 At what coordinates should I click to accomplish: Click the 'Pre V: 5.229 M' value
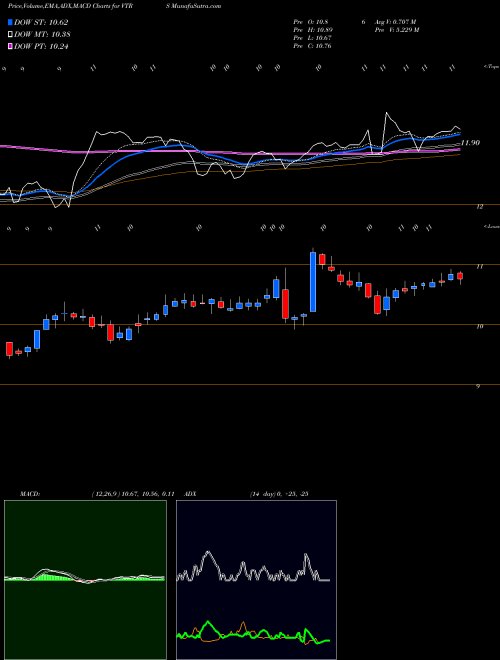tap(396, 30)
